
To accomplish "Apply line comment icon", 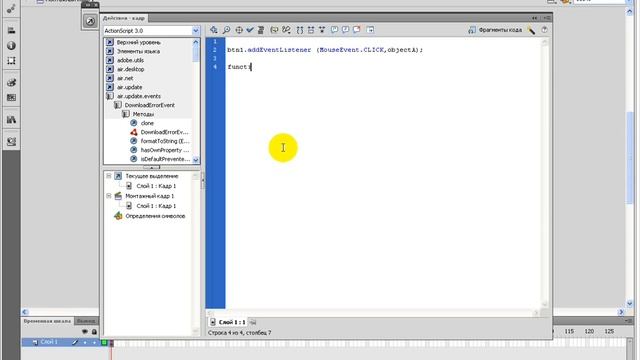I will (x=345, y=30).
